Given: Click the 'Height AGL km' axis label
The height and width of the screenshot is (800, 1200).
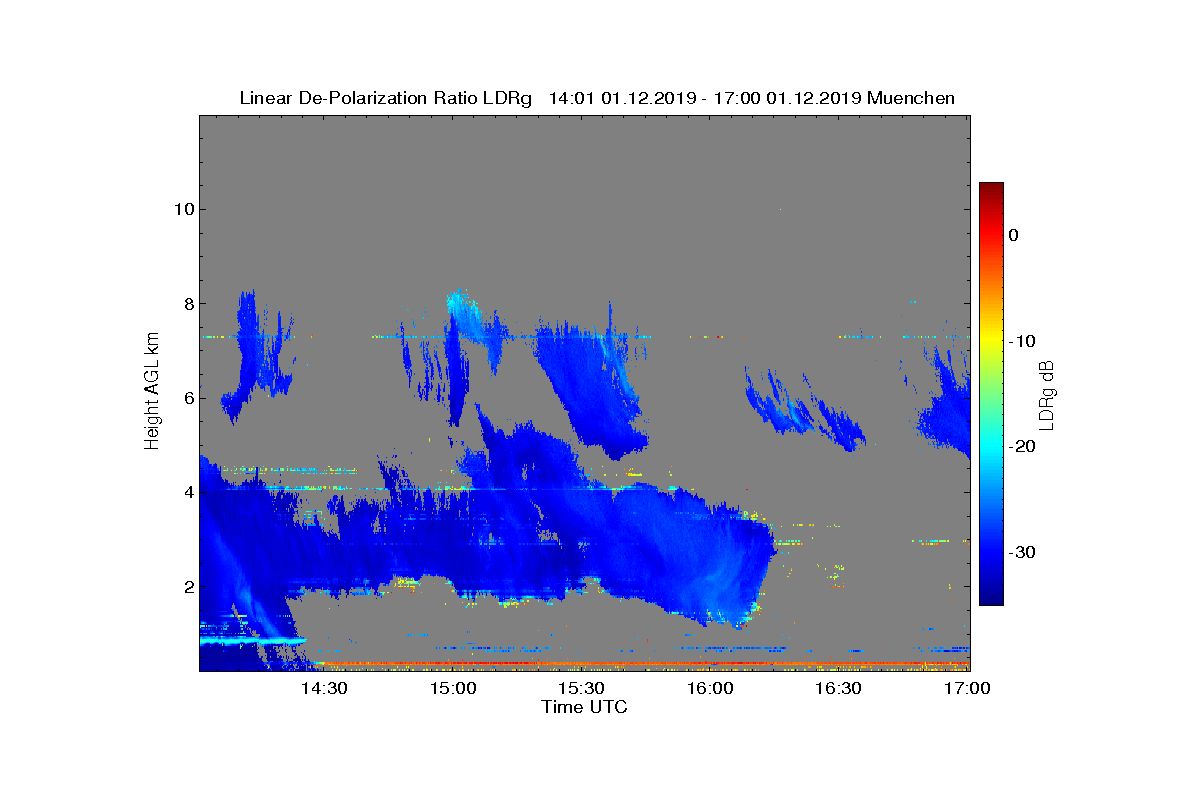Looking at the screenshot, I should 152,393.
